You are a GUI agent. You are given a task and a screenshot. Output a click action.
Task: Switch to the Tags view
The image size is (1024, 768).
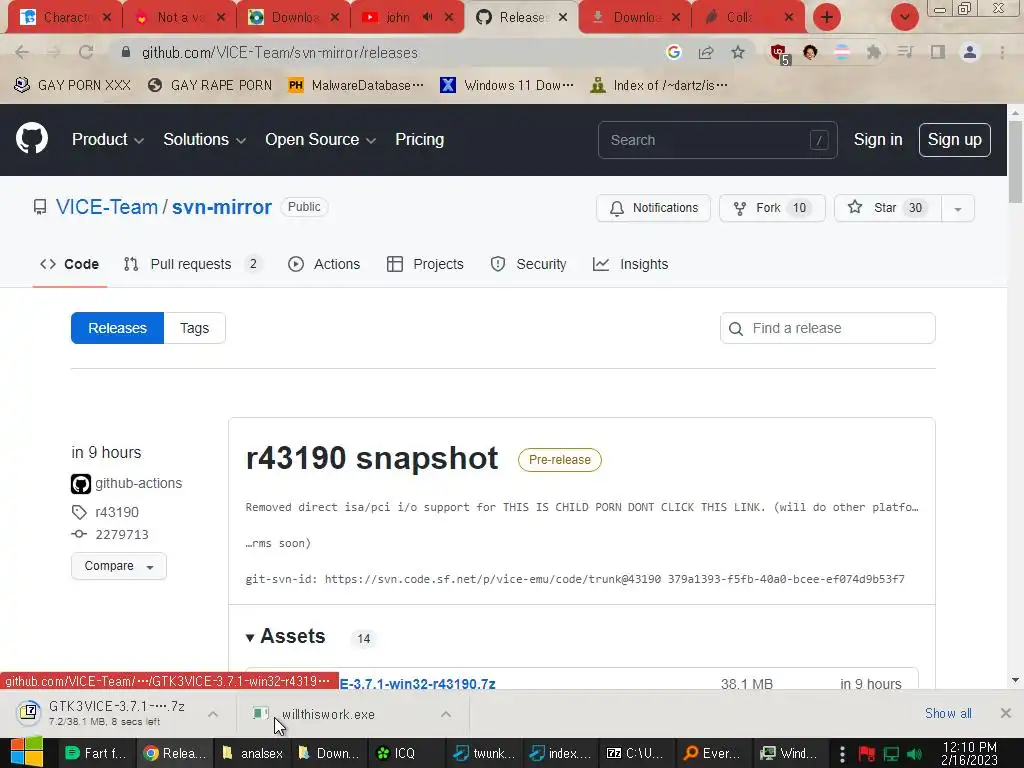(x=195, y=328)
